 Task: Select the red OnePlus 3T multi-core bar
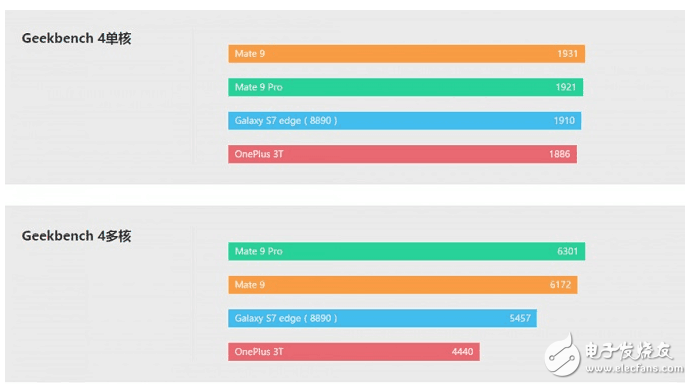(354, 352)
